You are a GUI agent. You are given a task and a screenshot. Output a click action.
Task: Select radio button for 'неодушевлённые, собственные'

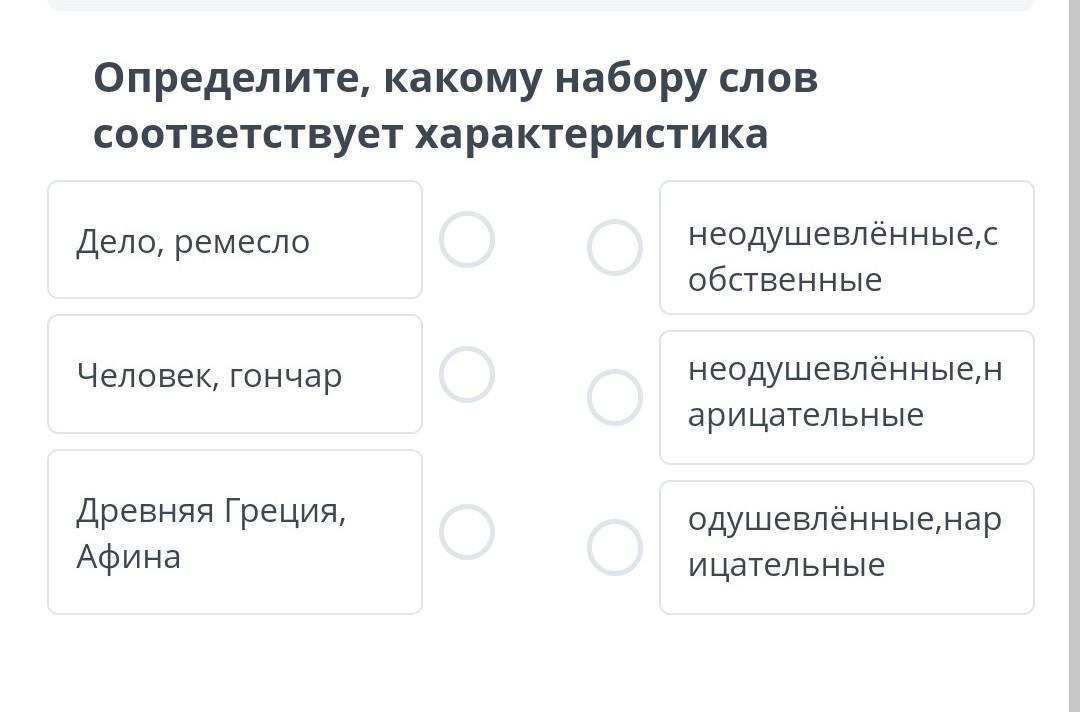615,248
